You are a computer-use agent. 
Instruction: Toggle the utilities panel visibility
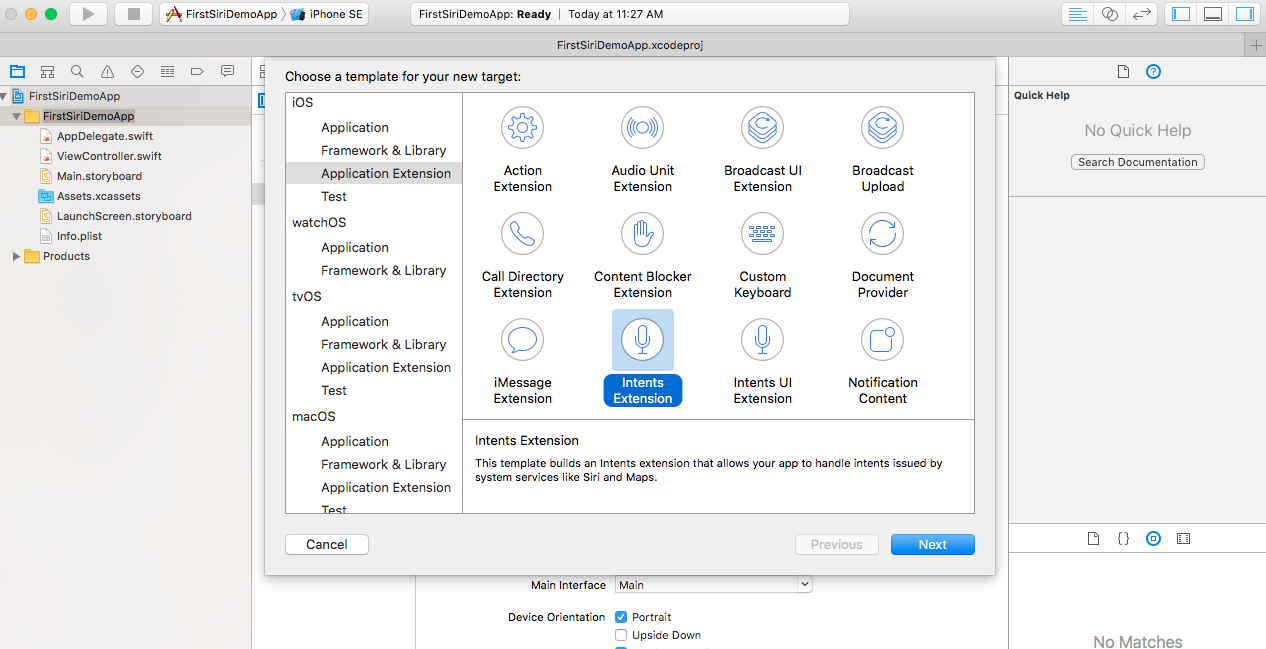(x=1245, y=14)
